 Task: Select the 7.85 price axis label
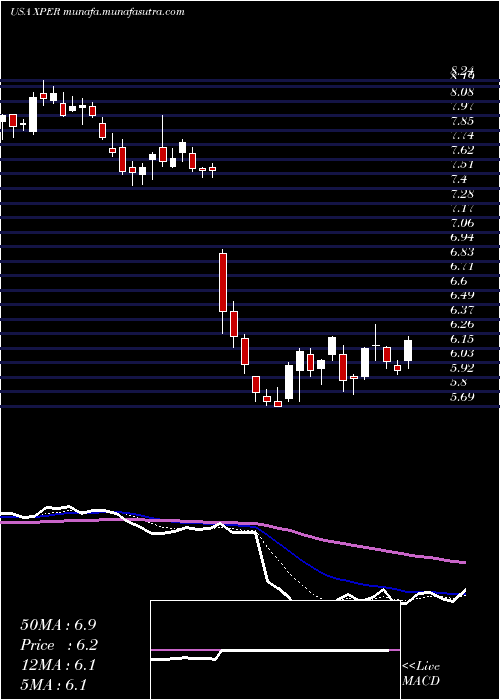point(462,121)
